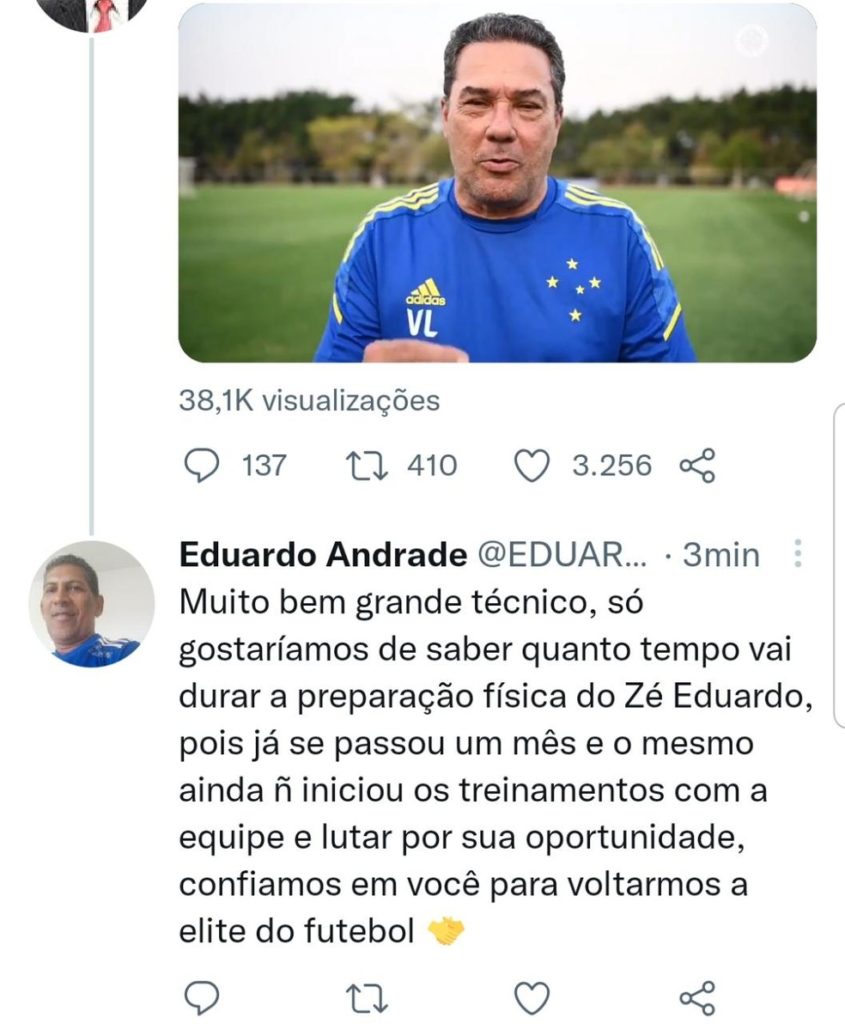This screenshot has width=845, height=1024.
Task: Like the video tweet with 3.256 likes
Action: click(532, 466)
